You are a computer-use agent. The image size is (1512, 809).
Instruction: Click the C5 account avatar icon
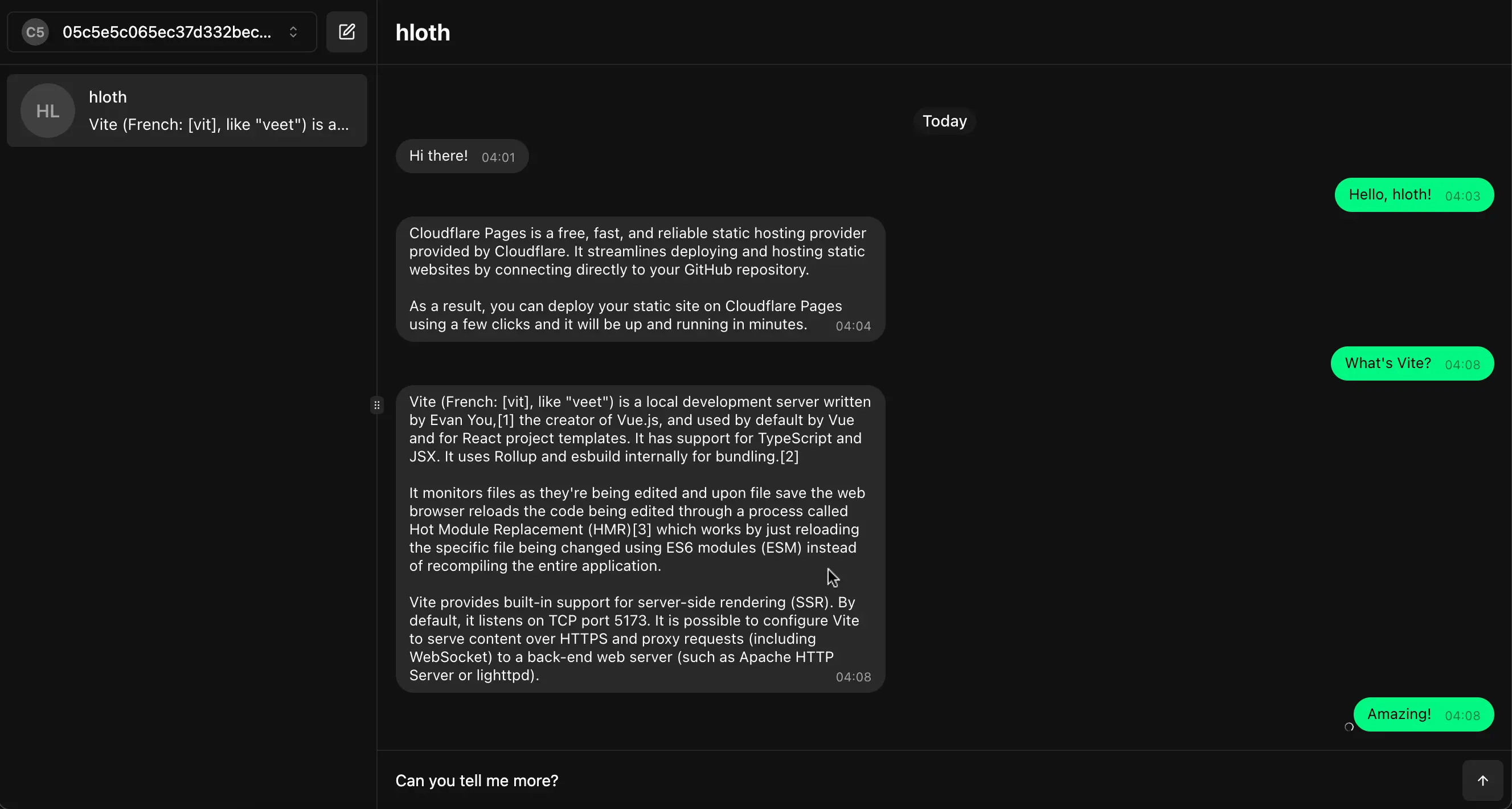(34, 32)
